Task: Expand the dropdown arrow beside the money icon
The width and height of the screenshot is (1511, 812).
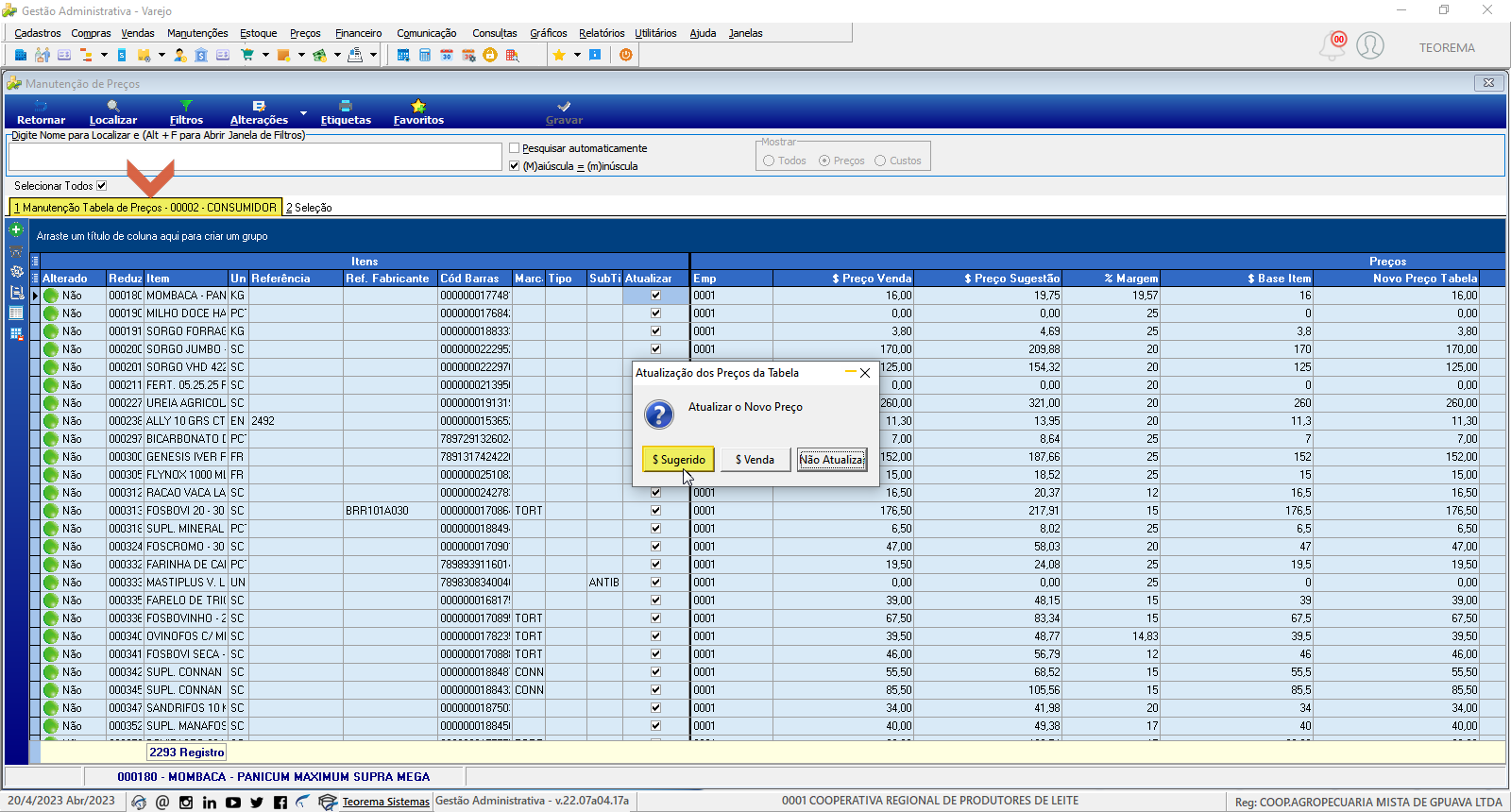Action: tap(337, 55)
